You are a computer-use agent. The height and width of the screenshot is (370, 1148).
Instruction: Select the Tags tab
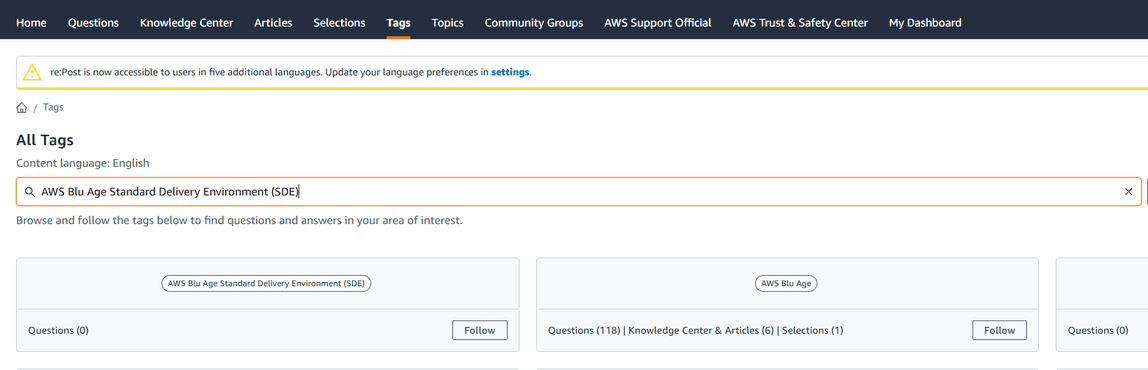pyautogui.click(x=398, y=23)
